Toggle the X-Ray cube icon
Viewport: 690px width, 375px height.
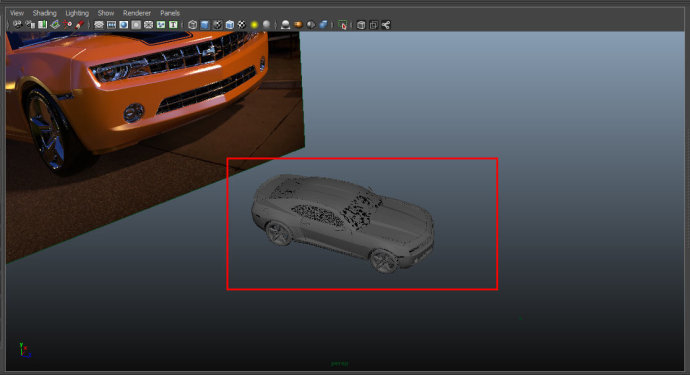361,25
